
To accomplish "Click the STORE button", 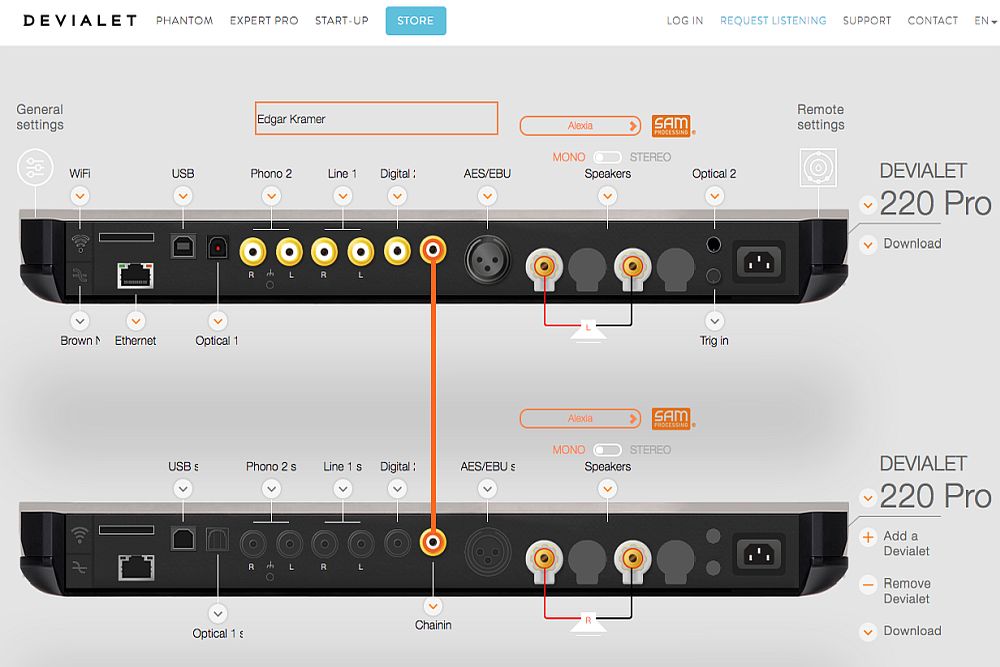I will [416, 20].
